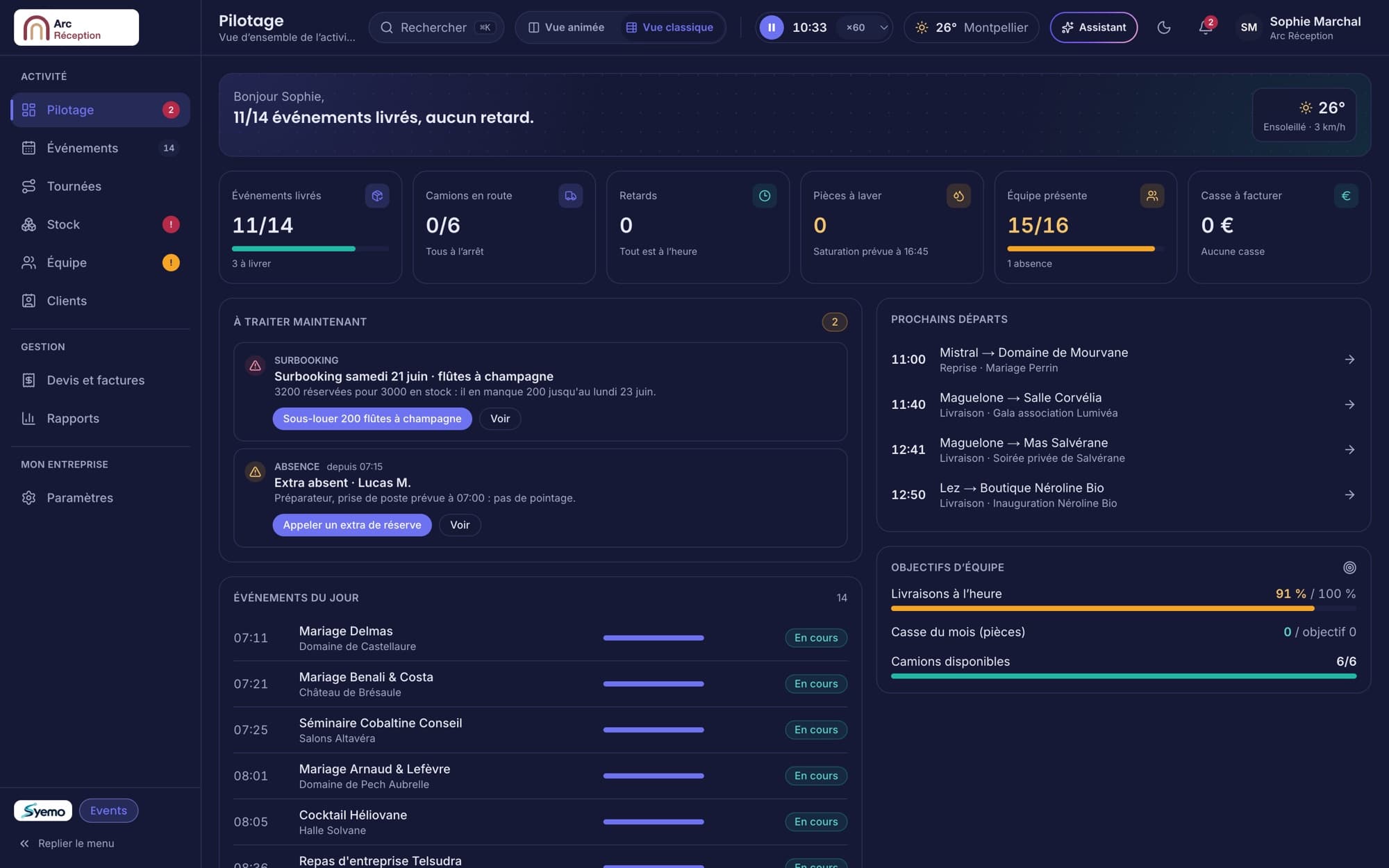The image size is (1389, 868).
Task: Click the Camions en route truck icon
Action: click(x=571, y=196)
